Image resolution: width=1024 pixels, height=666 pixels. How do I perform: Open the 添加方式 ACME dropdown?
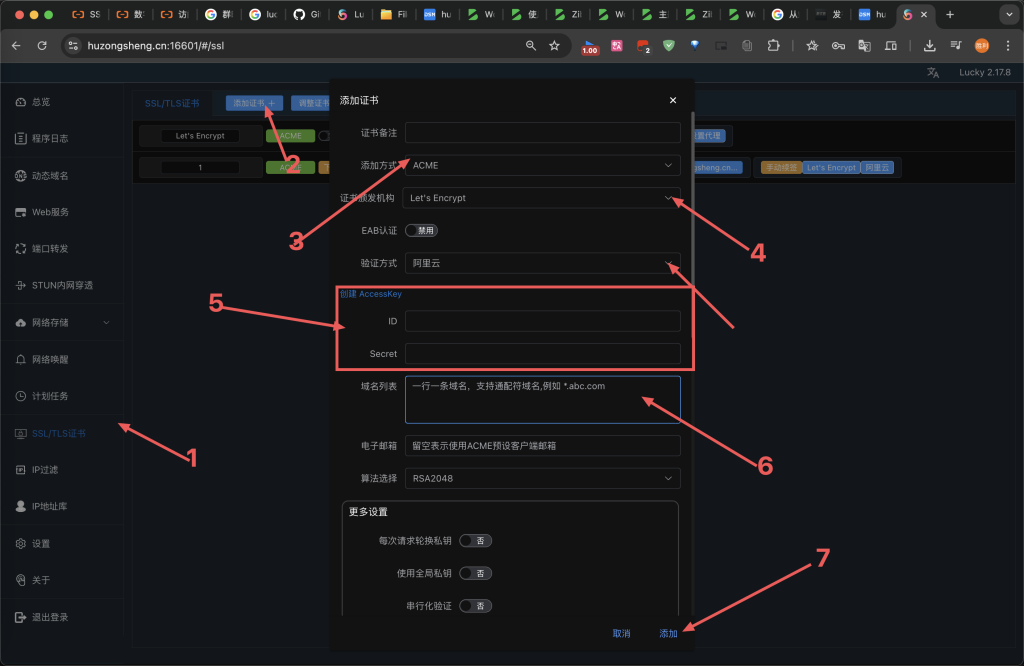click(x=542, y=165)
